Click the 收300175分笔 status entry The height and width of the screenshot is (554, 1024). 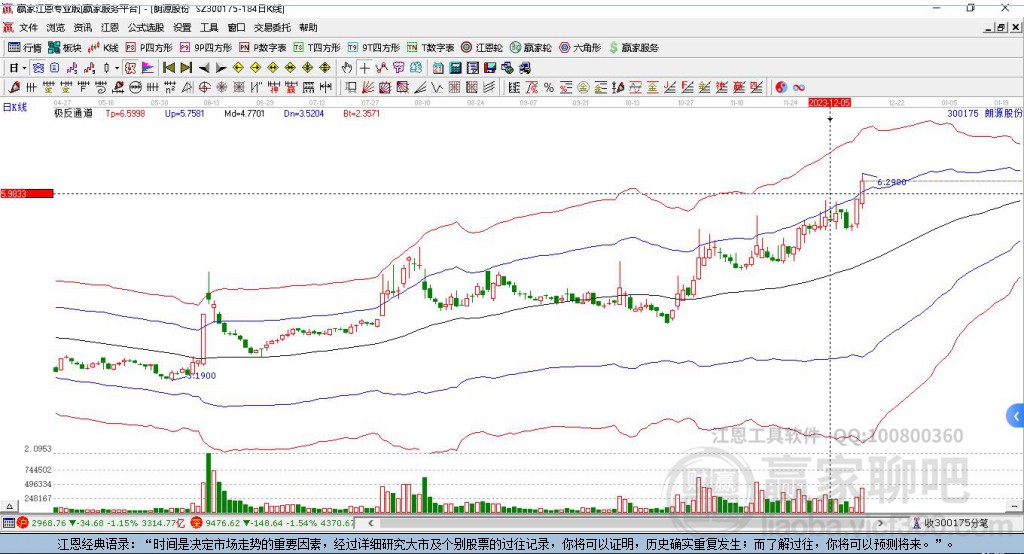point(950,523)
